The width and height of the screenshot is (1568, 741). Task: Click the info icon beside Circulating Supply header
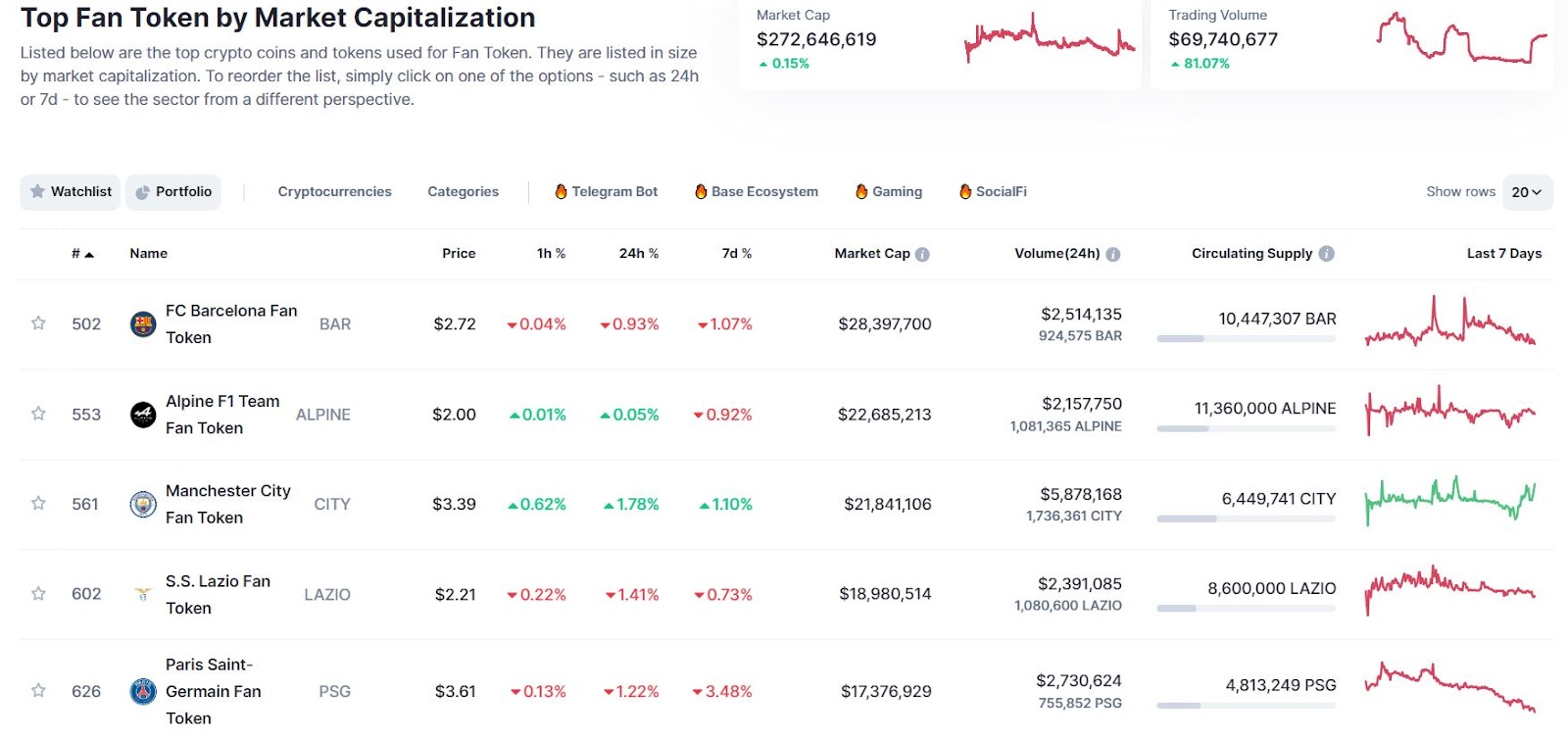[x=1326, y=253]
